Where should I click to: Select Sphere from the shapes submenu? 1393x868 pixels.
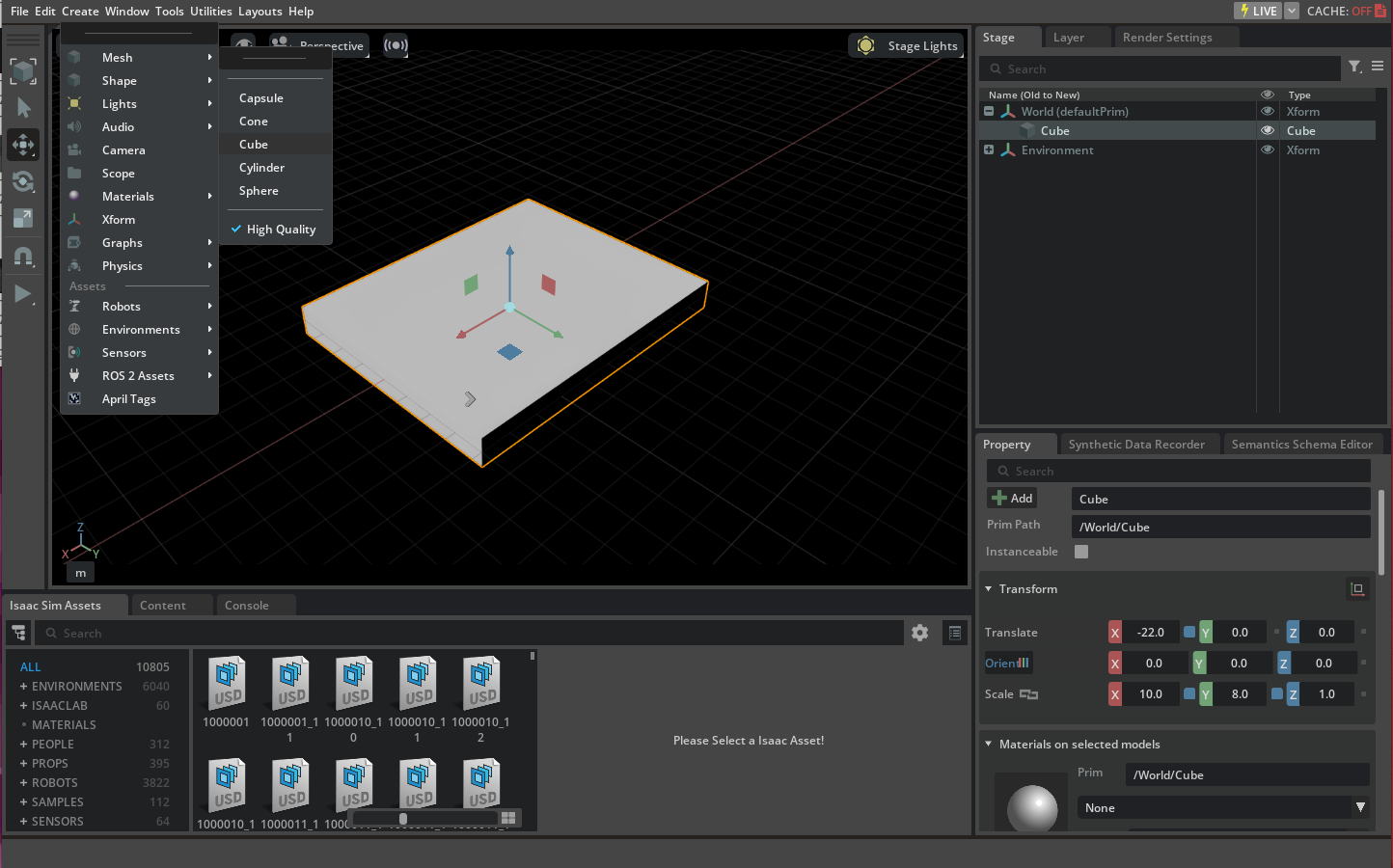click(257, 190)
